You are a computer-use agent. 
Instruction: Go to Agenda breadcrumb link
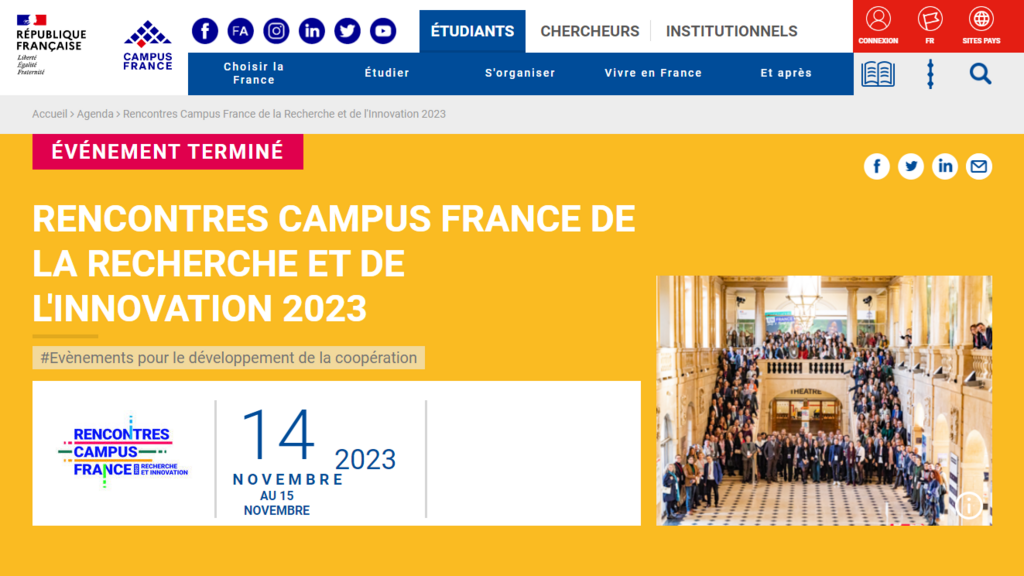coord(95,114)
